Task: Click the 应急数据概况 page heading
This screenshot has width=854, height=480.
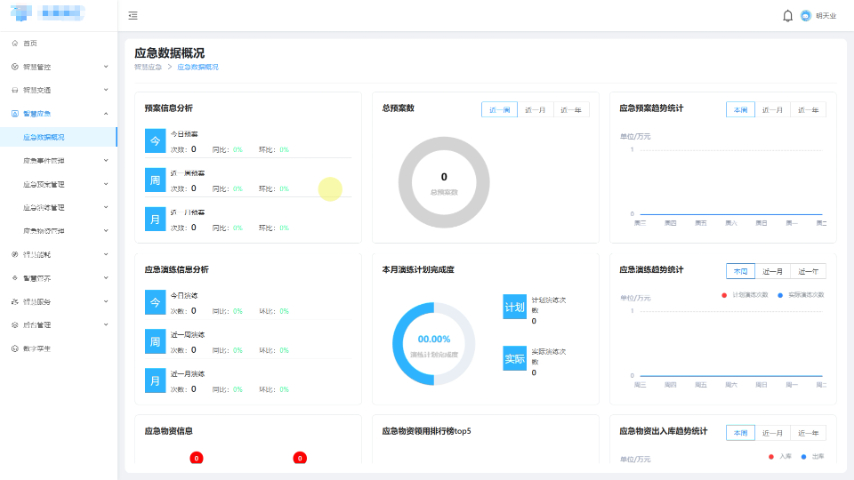Action: pos(169,53)
